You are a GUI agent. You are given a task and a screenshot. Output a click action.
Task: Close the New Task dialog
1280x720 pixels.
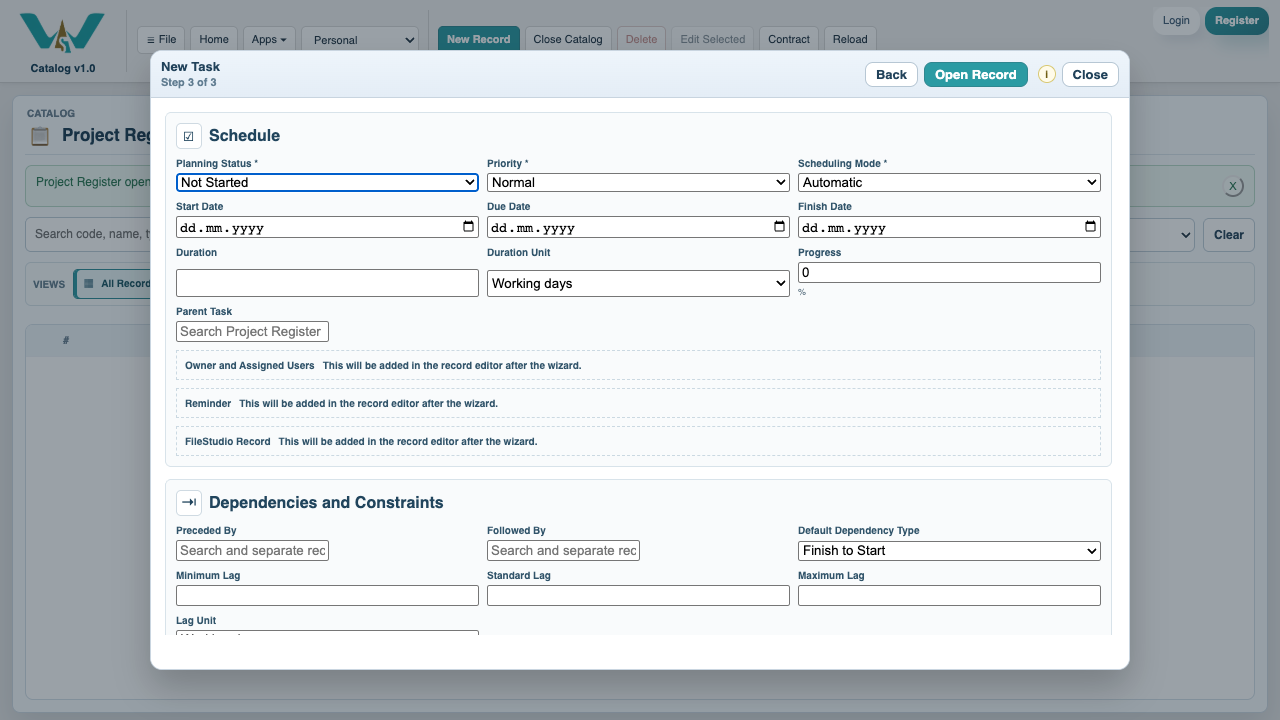click(1090, 75)
